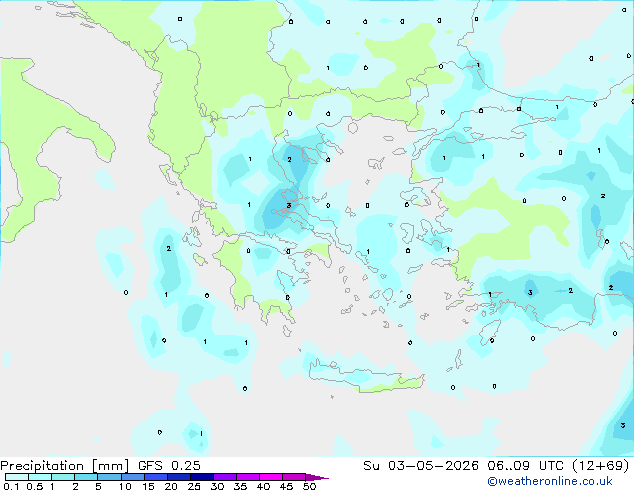The height and width of the screenshot is (490, 634).
Task: Select the legend swatch between 0.1 and 0.5
Action: click(x=17, y=477)
